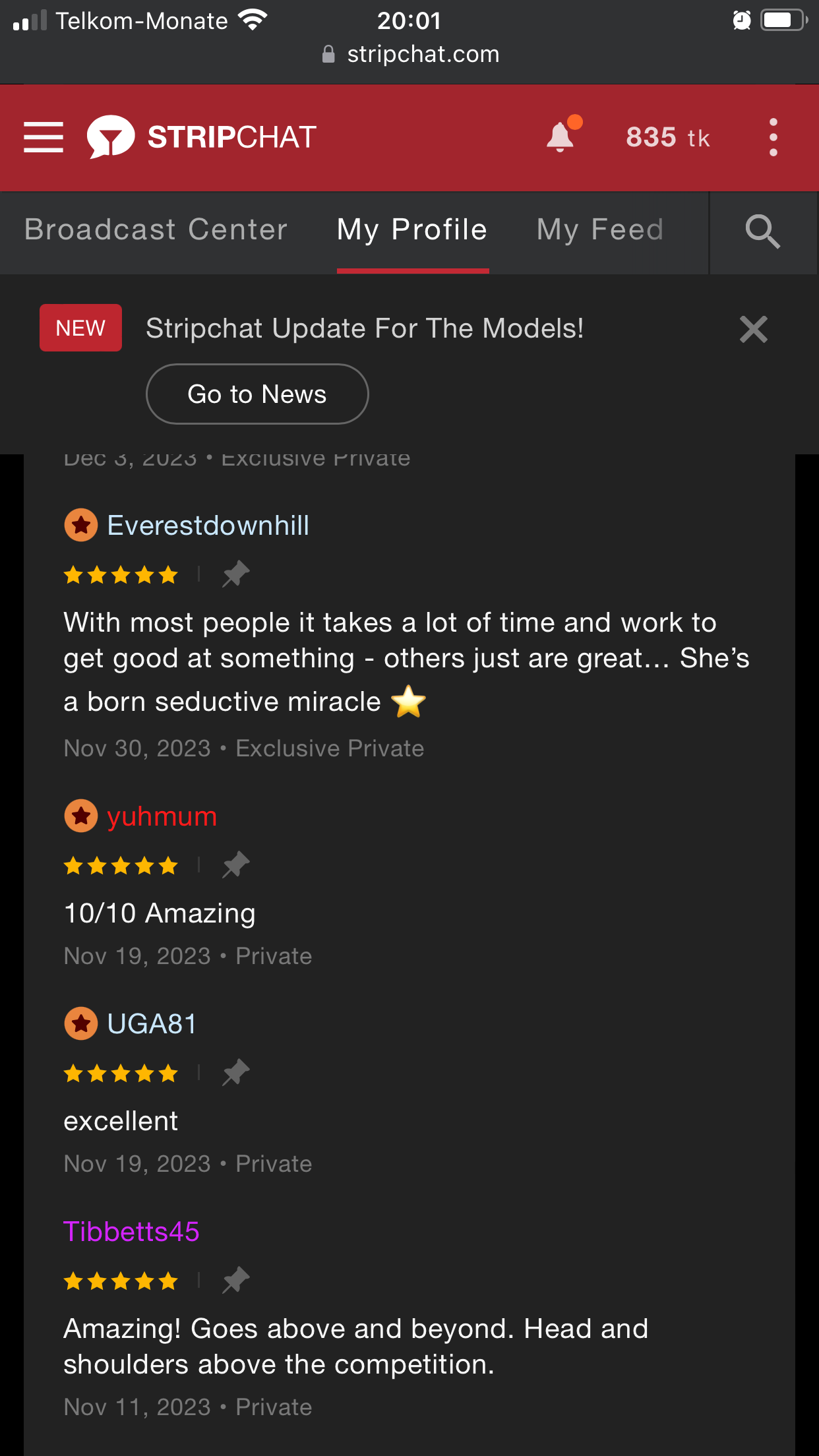The image size is (819, 1456).
Task: Open the three-dot options menu
Action: [x=773, y=137]
